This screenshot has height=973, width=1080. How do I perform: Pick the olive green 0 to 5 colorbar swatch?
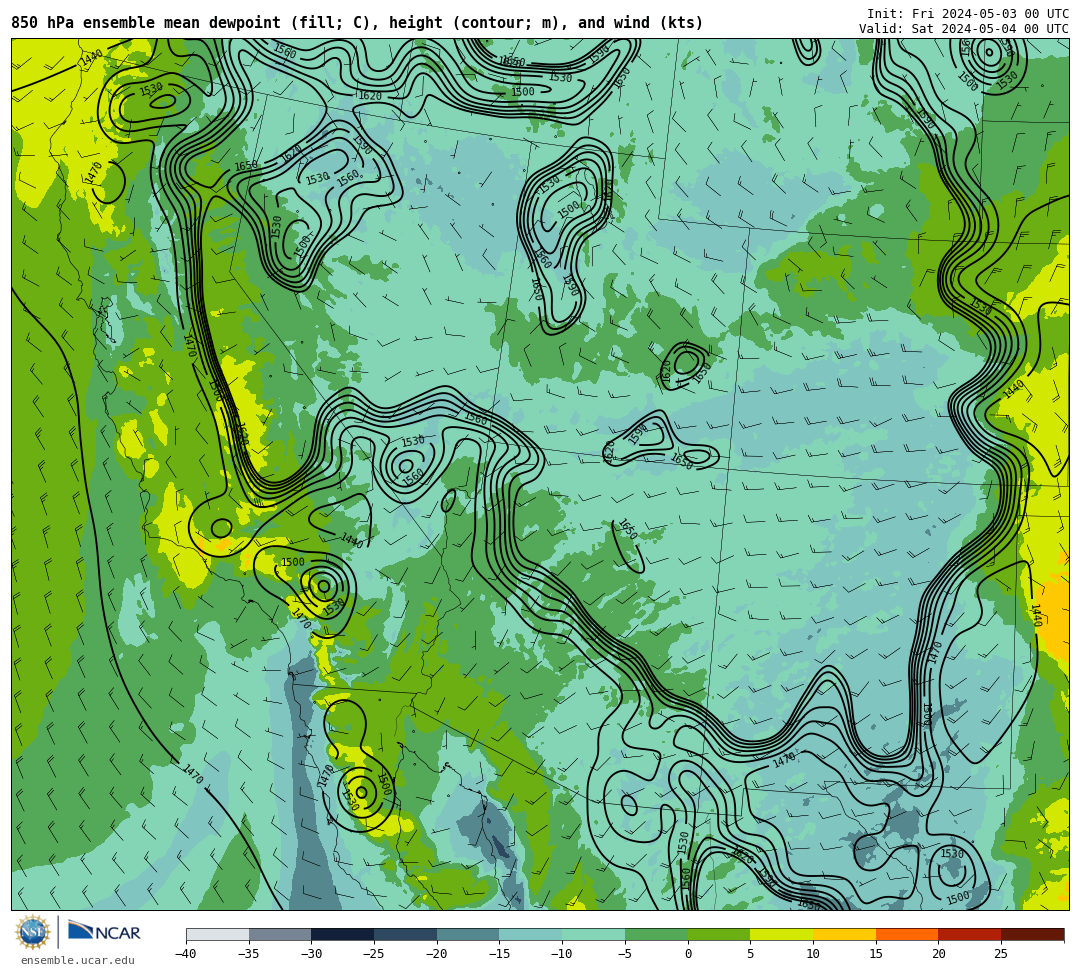tap(719, 934)
